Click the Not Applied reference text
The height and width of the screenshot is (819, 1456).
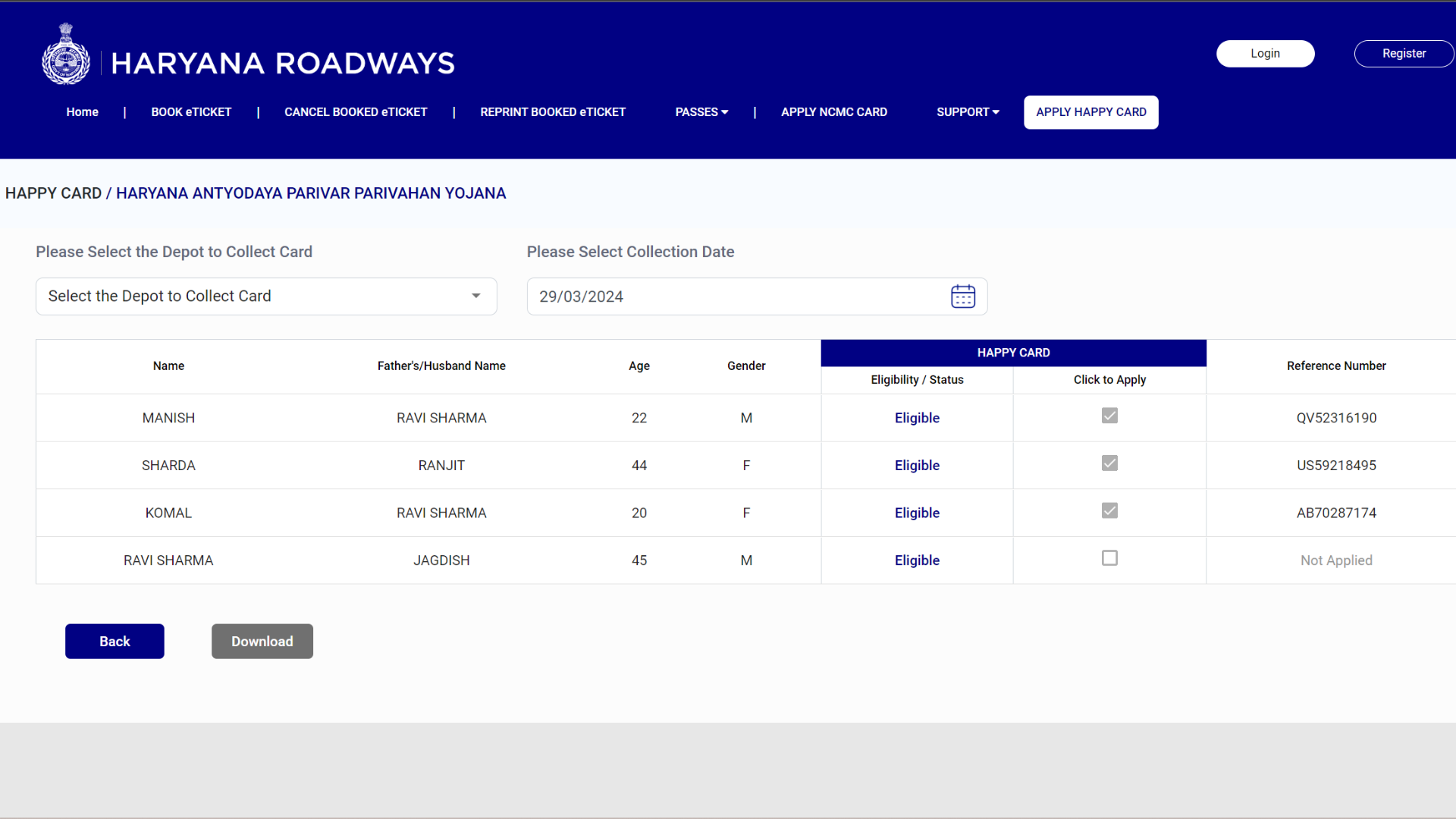pyautogui.click(x=1336, y=560)
